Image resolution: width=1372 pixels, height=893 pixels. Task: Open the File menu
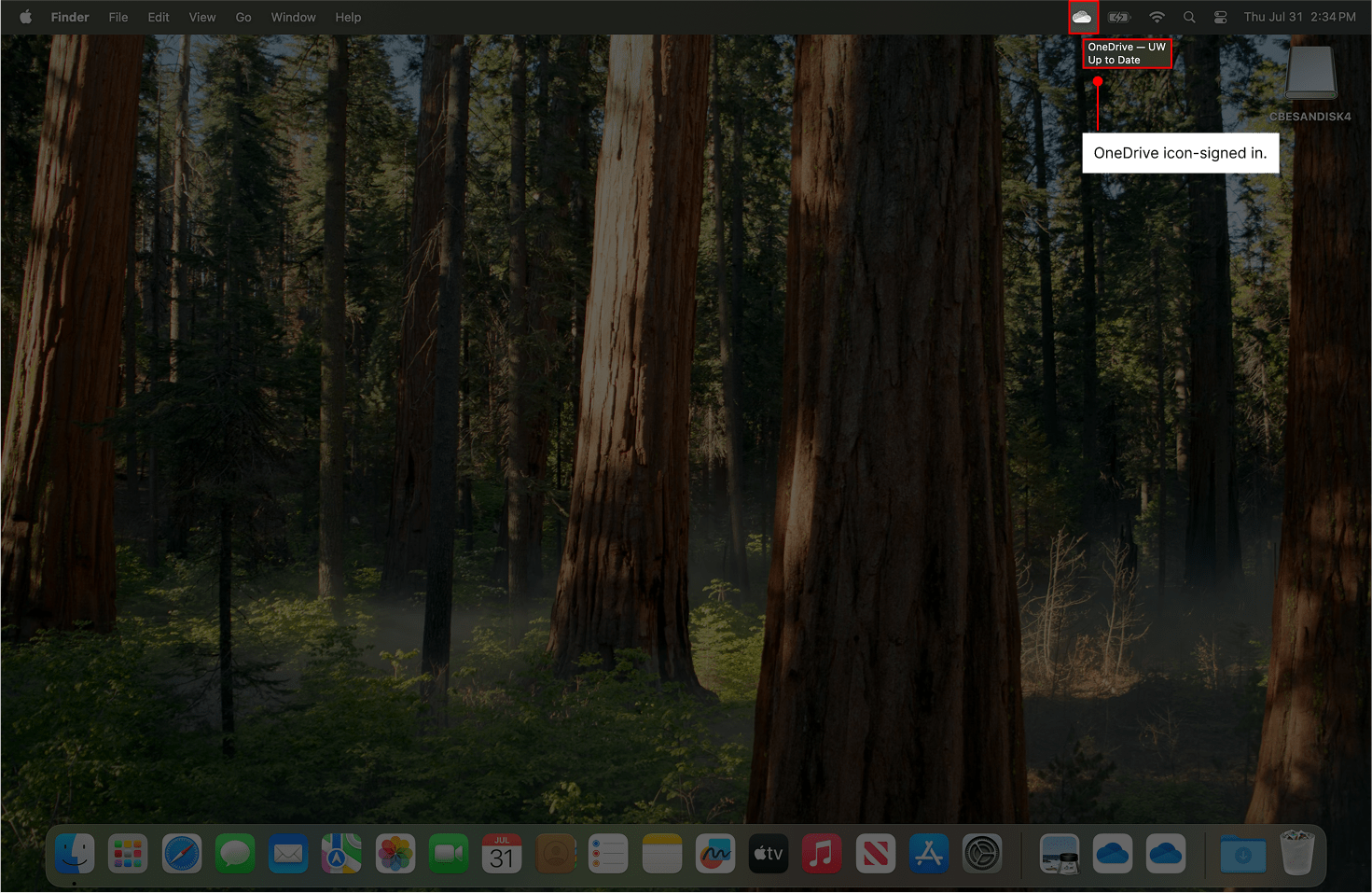tap(118, 17)
